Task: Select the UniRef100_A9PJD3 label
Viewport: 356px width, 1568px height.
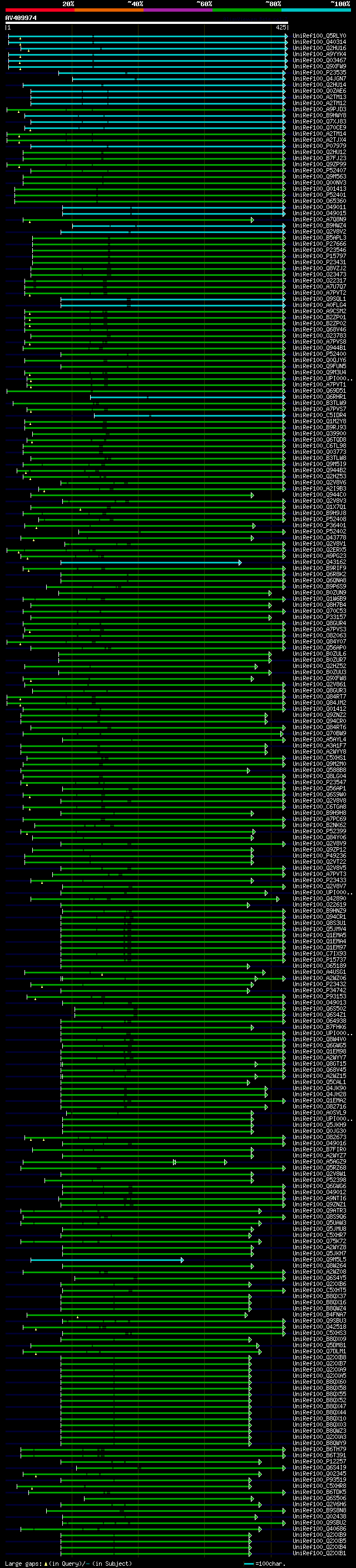Action: [319, 110]
